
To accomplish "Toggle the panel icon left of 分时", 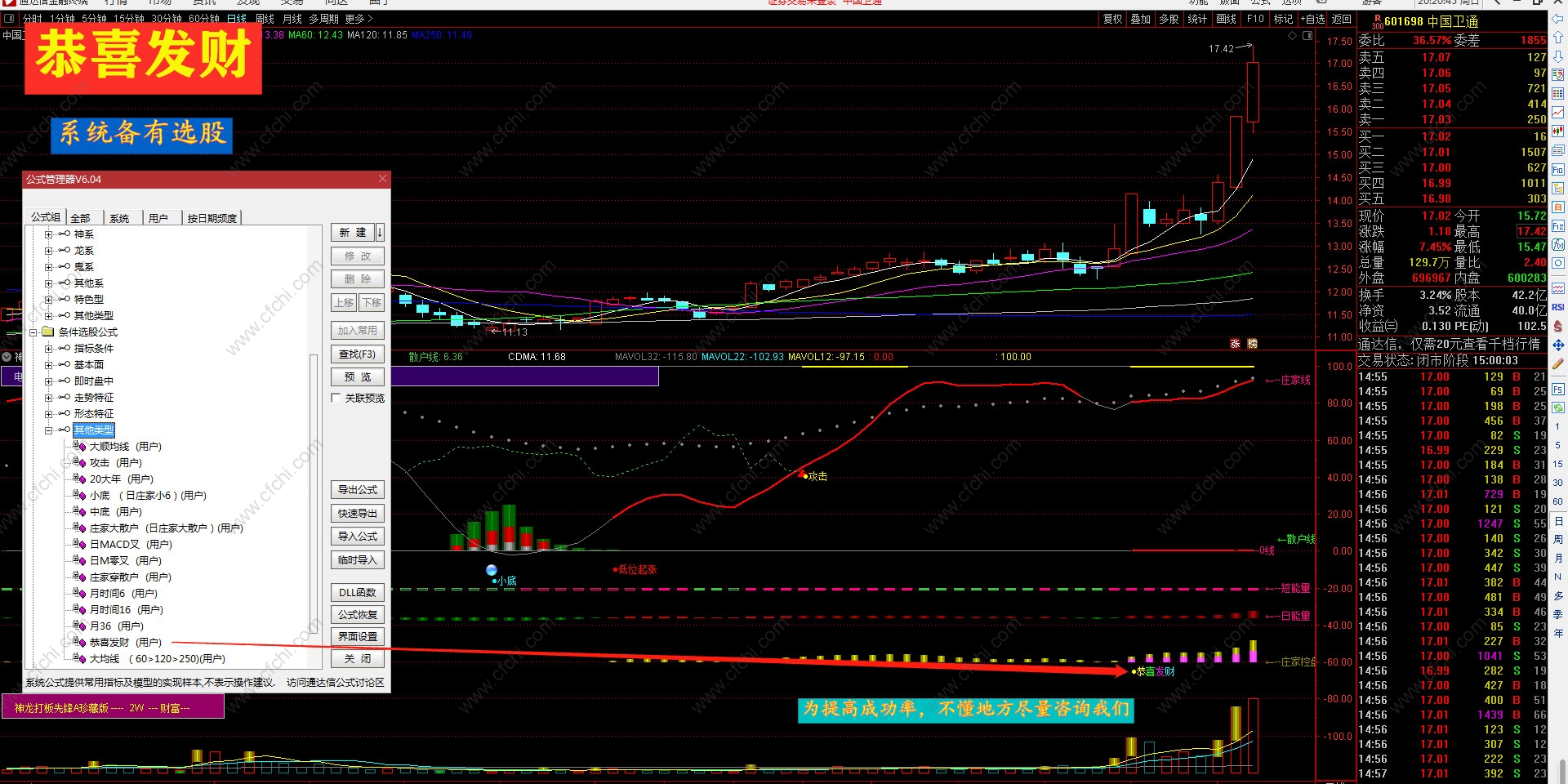I will [x=10, y=19].
